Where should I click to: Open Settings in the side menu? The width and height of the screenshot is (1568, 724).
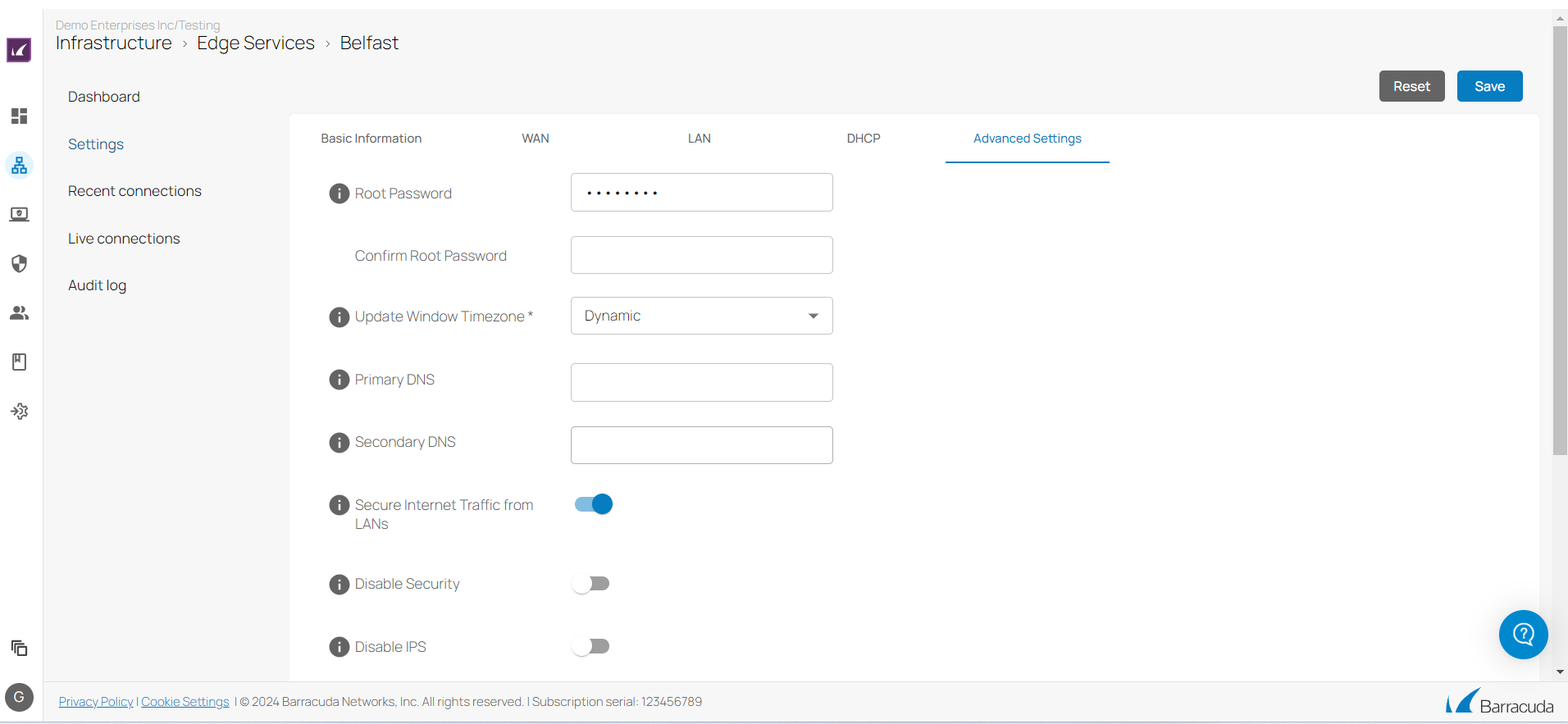[96, 144]
